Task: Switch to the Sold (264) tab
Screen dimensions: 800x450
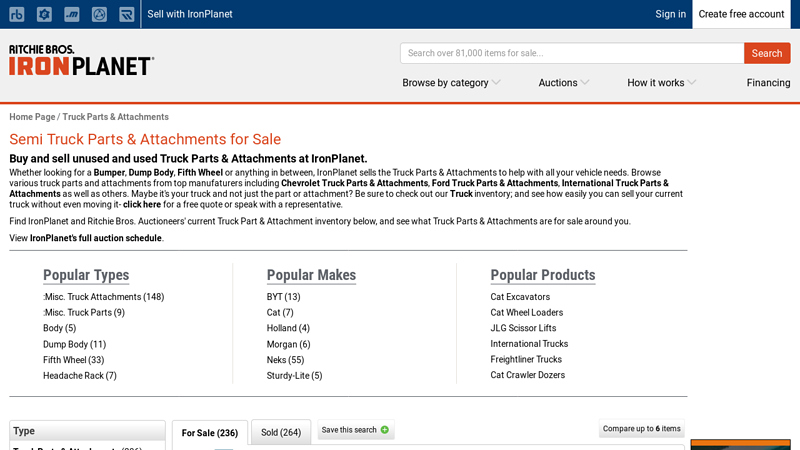Action: (x=281, y=433)
